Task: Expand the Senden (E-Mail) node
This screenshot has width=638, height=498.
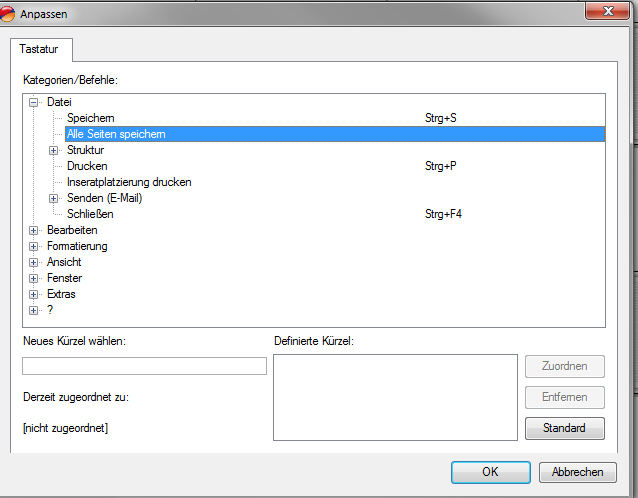Action: (54, 198)
